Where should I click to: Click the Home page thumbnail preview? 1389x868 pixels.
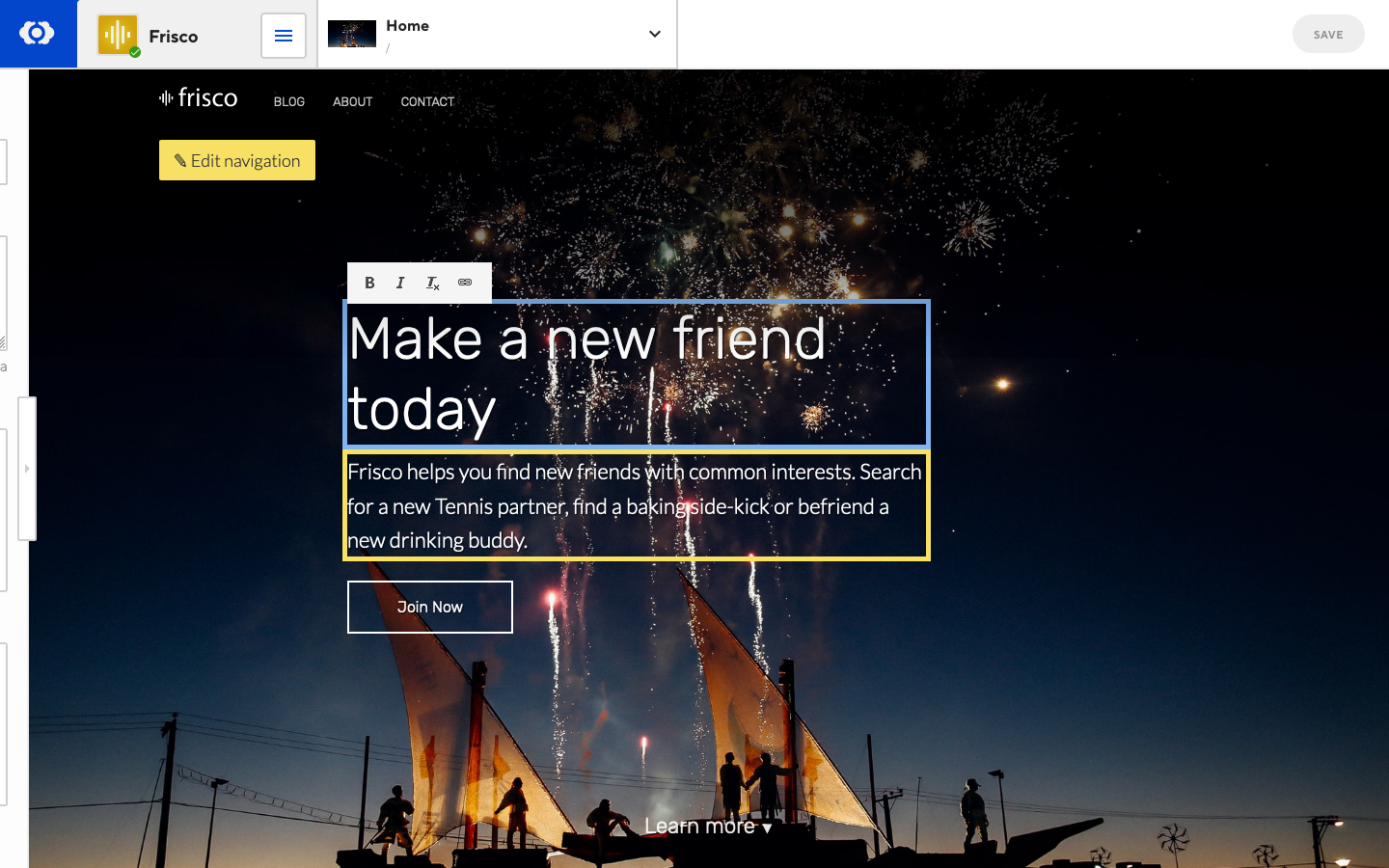pos(351,33)
